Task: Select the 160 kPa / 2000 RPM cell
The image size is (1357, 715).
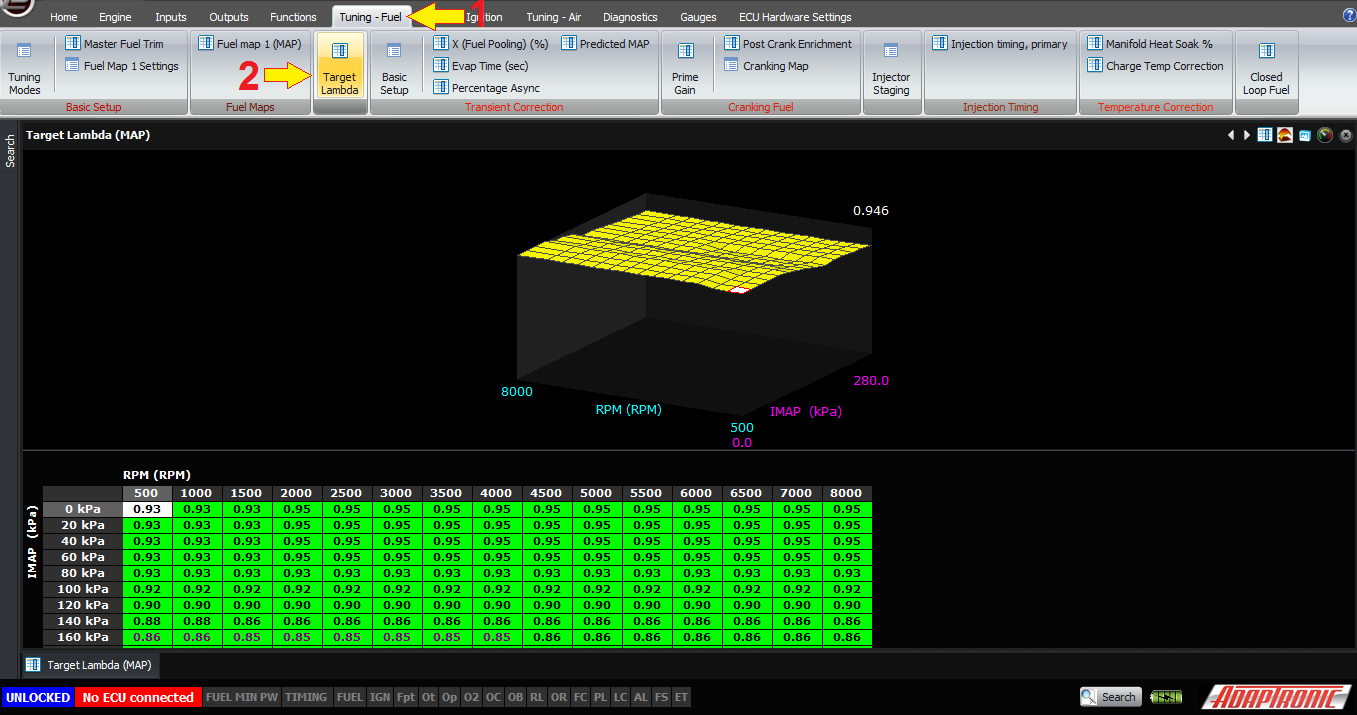Action: [297, 637]
